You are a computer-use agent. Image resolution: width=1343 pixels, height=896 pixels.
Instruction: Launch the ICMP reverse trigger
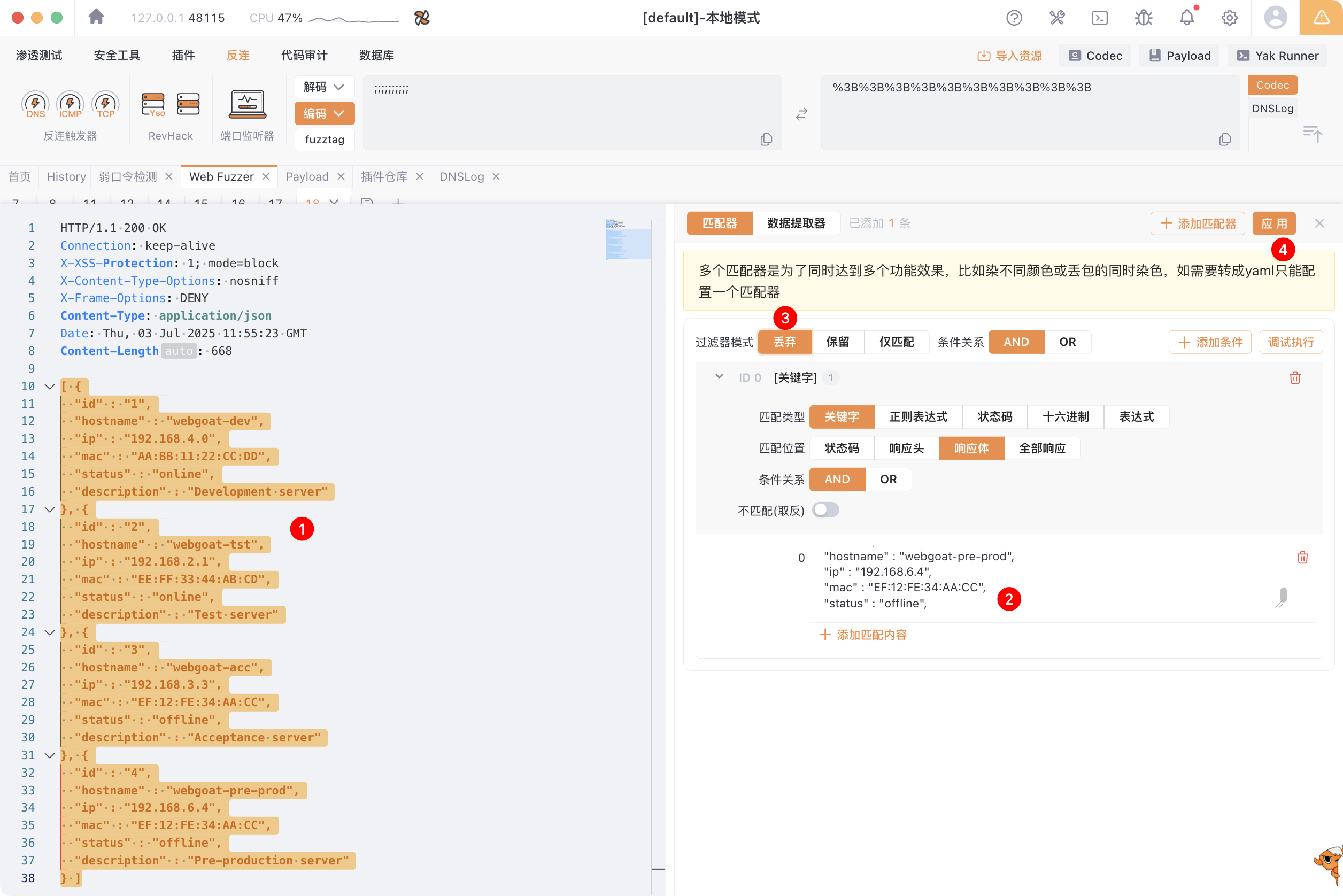70,105
